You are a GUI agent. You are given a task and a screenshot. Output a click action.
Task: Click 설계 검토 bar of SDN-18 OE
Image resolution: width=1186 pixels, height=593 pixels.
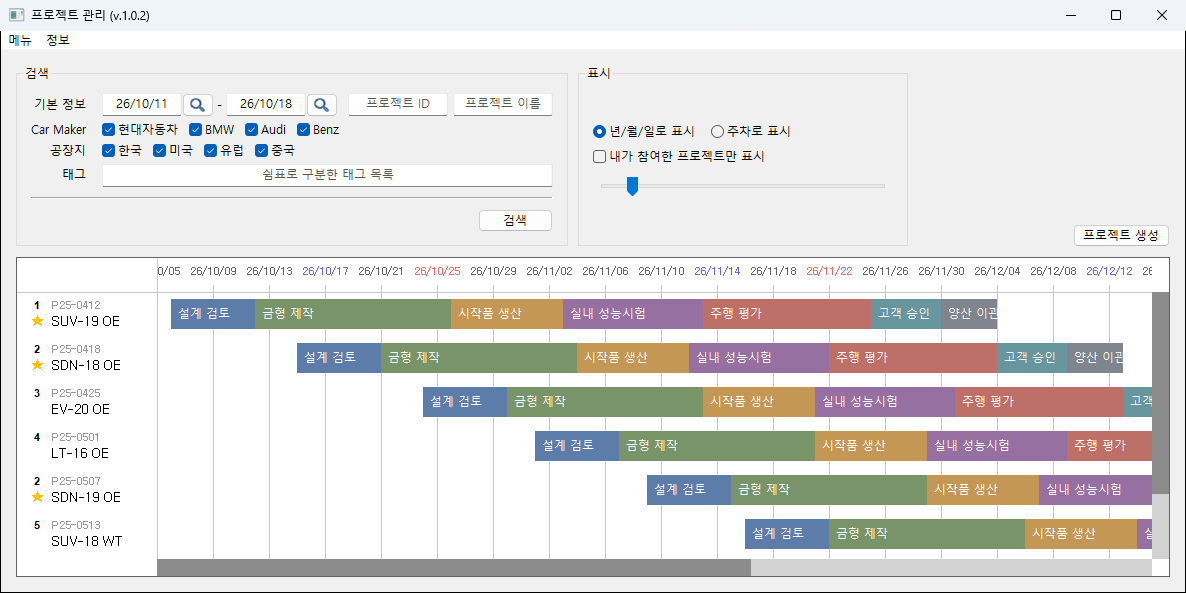click(339, 358)
